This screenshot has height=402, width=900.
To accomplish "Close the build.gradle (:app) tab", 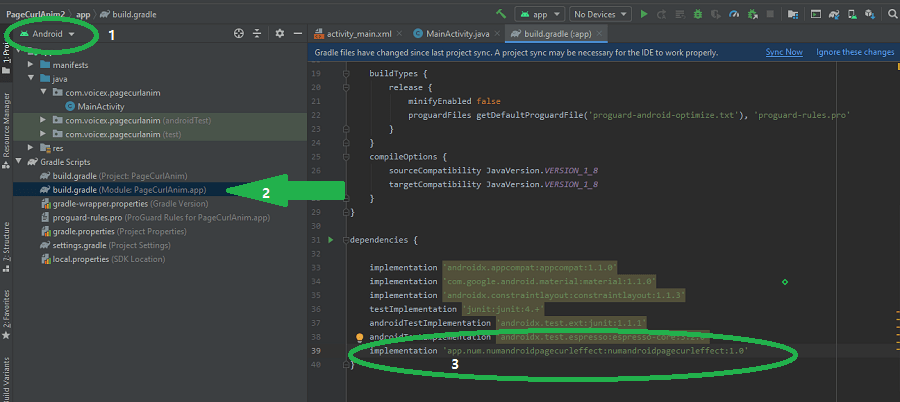I will tap(600, 34).
